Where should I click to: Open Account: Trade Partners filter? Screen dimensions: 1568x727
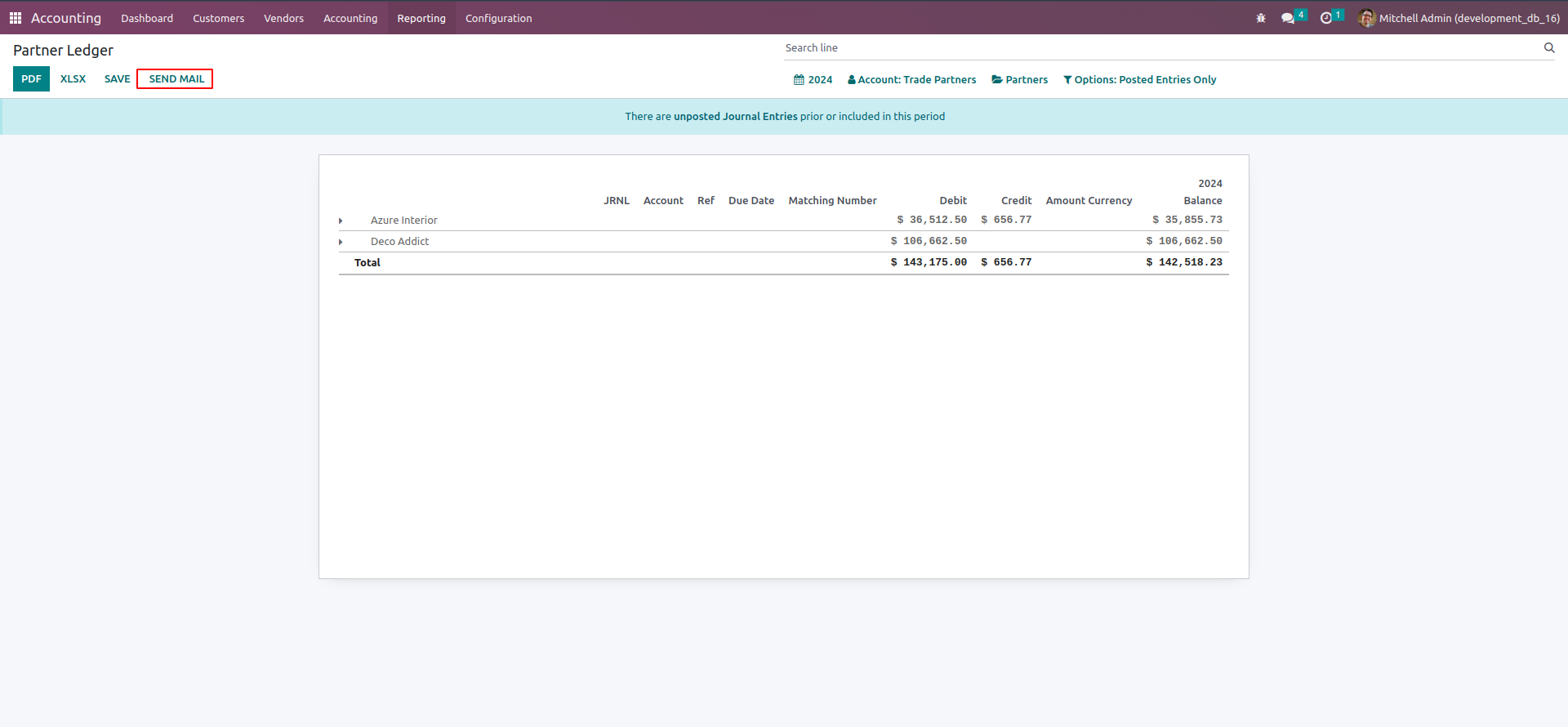pyautogui.click(x=911, y=80)
